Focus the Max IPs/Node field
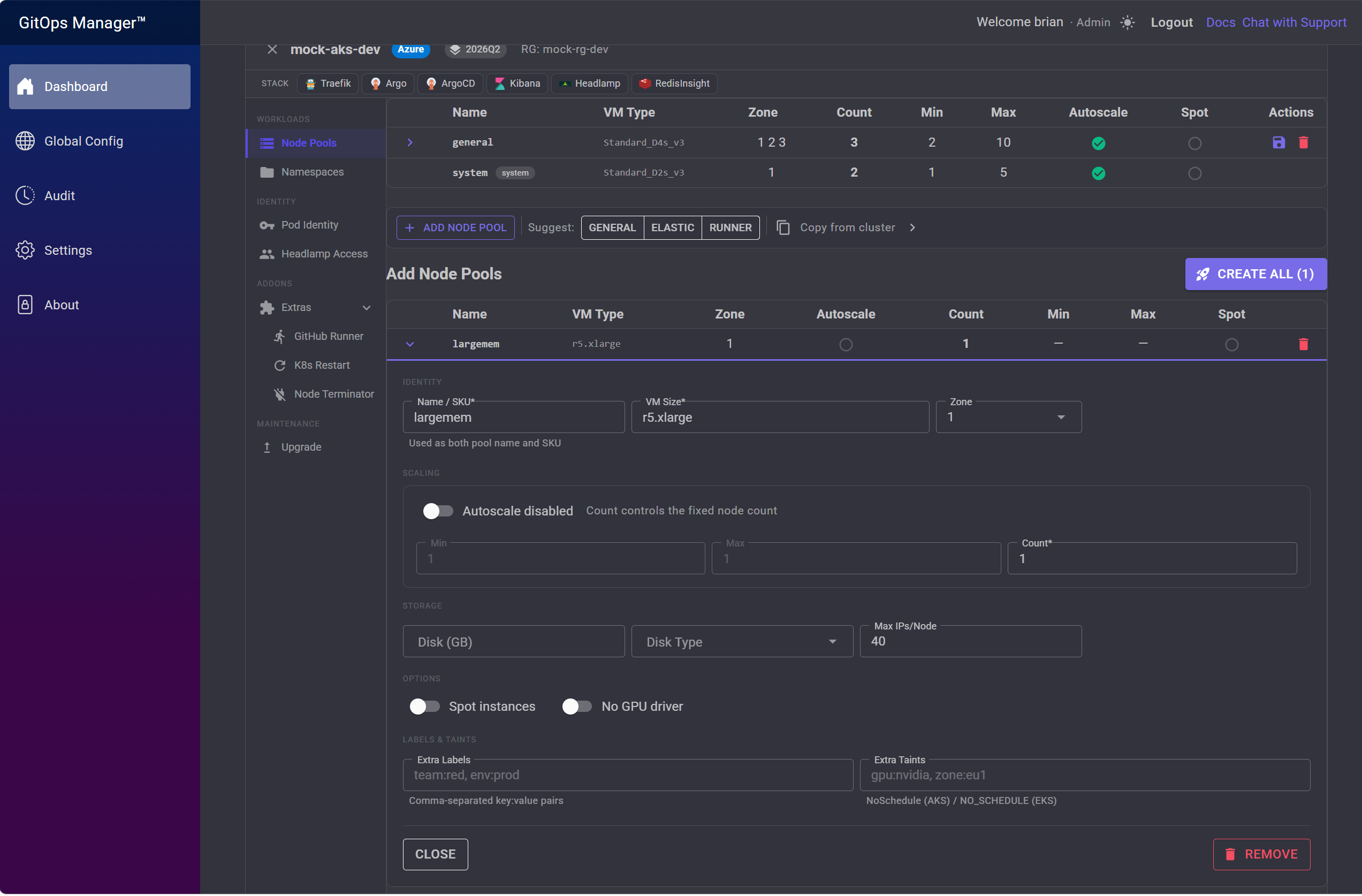Viewport: 1362px width, 896px height. pos(971,642)
